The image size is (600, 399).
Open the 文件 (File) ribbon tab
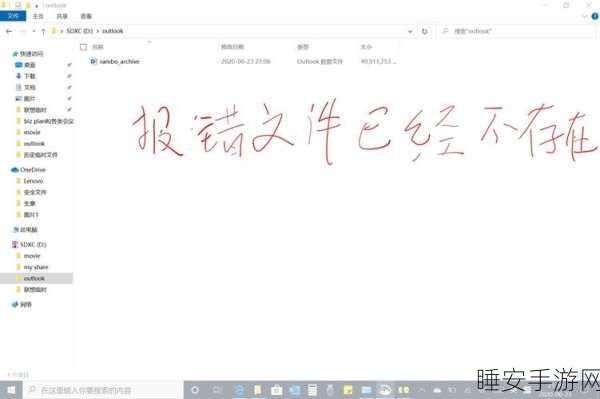[13, 16]
